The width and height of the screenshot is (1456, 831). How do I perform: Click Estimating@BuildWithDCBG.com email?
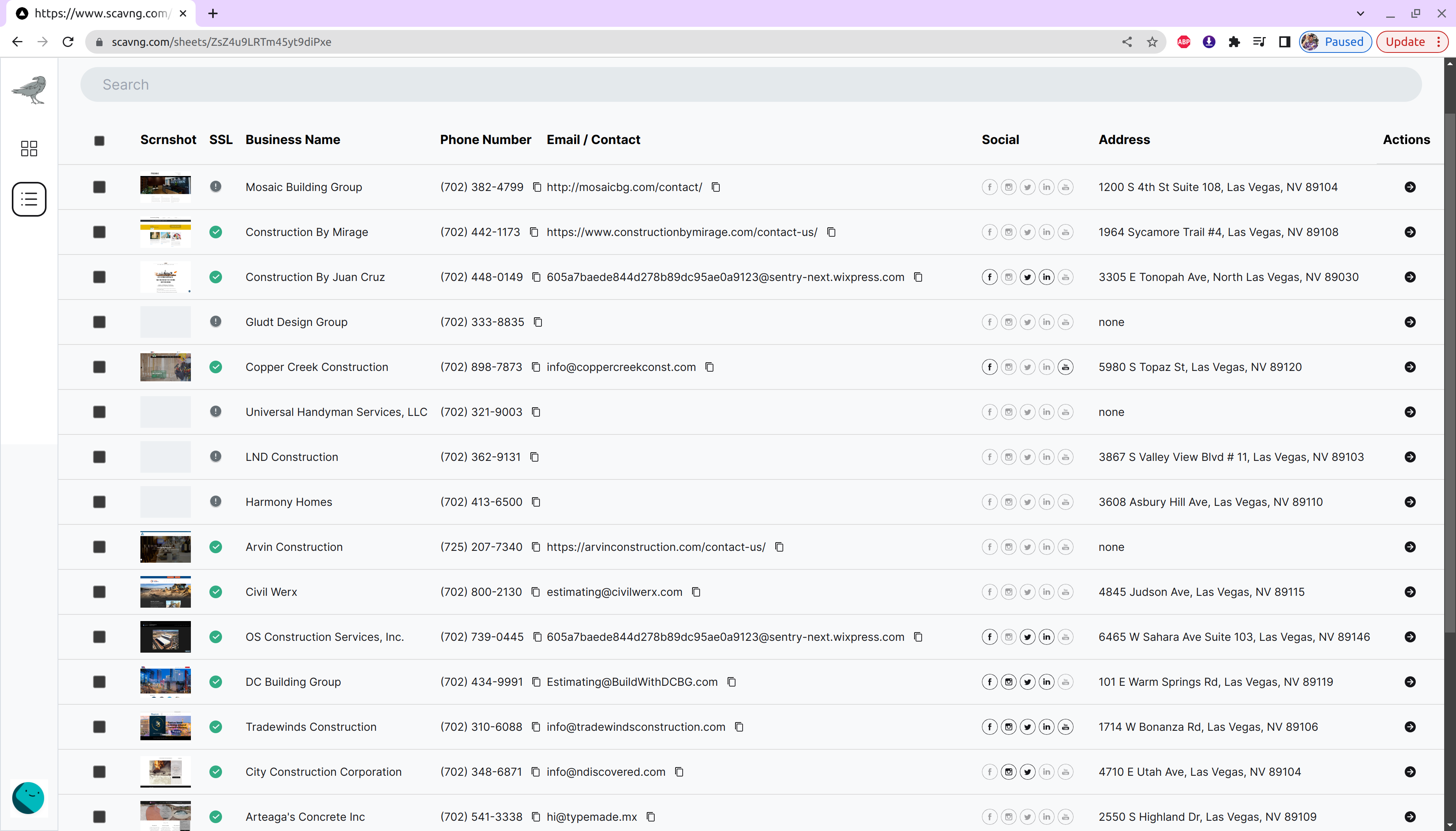[x=632, y=681]
